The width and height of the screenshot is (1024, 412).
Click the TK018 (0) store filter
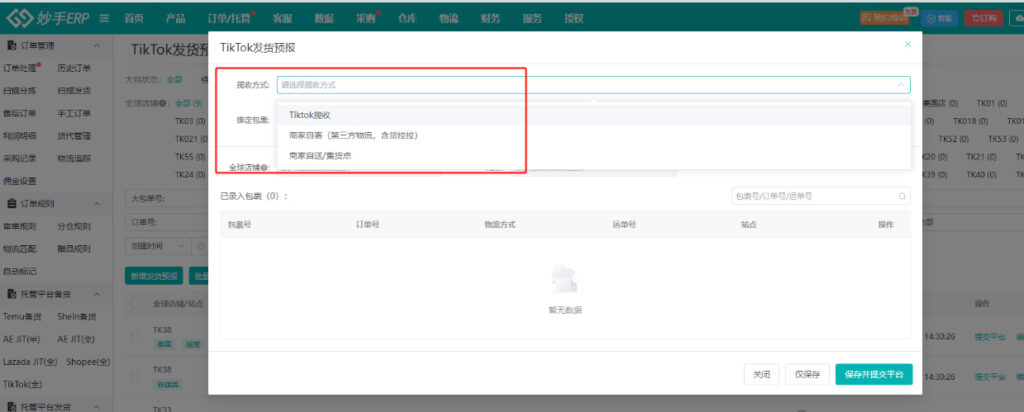tap(968, 121)
